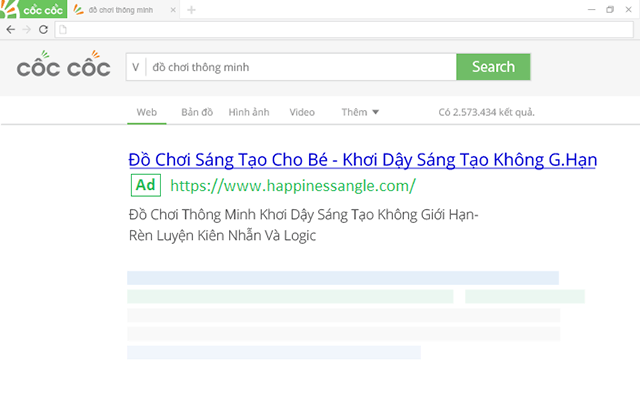Focus the browser address bar
Image resolution: width=640 pixels, height=414 pixels.
click(344, 29)
